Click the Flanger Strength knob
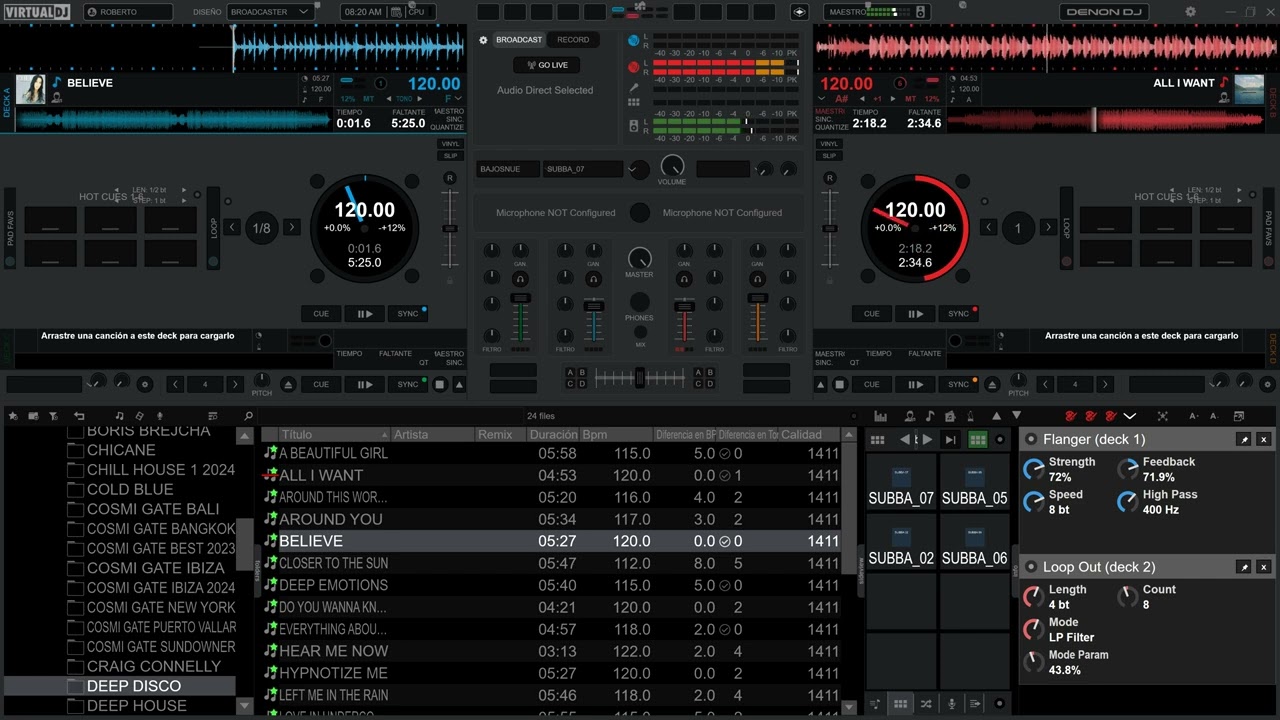Viewport: 1280px width, 720px height. click(x=1033, y=470)
